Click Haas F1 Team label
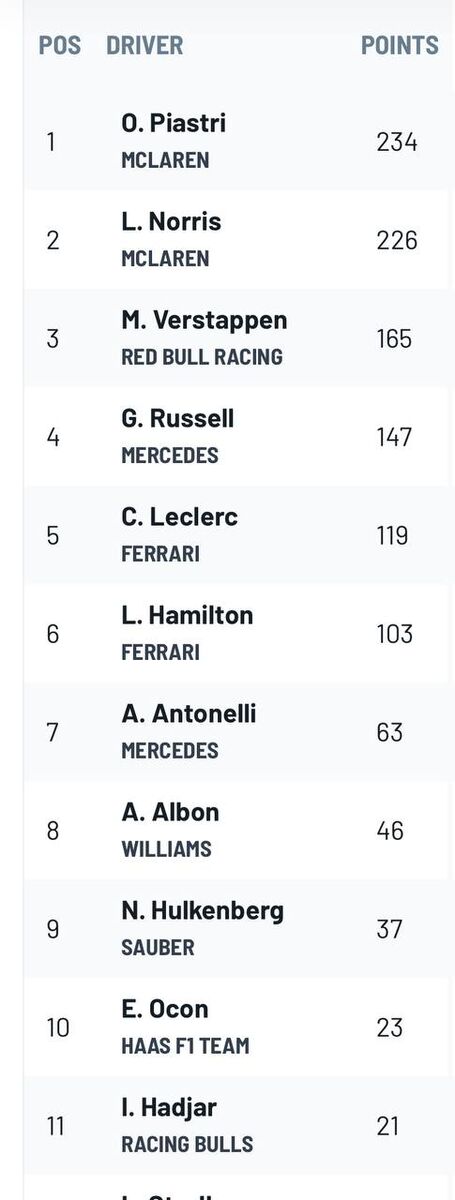455x1200 pixels. [x=185, y=1046]
